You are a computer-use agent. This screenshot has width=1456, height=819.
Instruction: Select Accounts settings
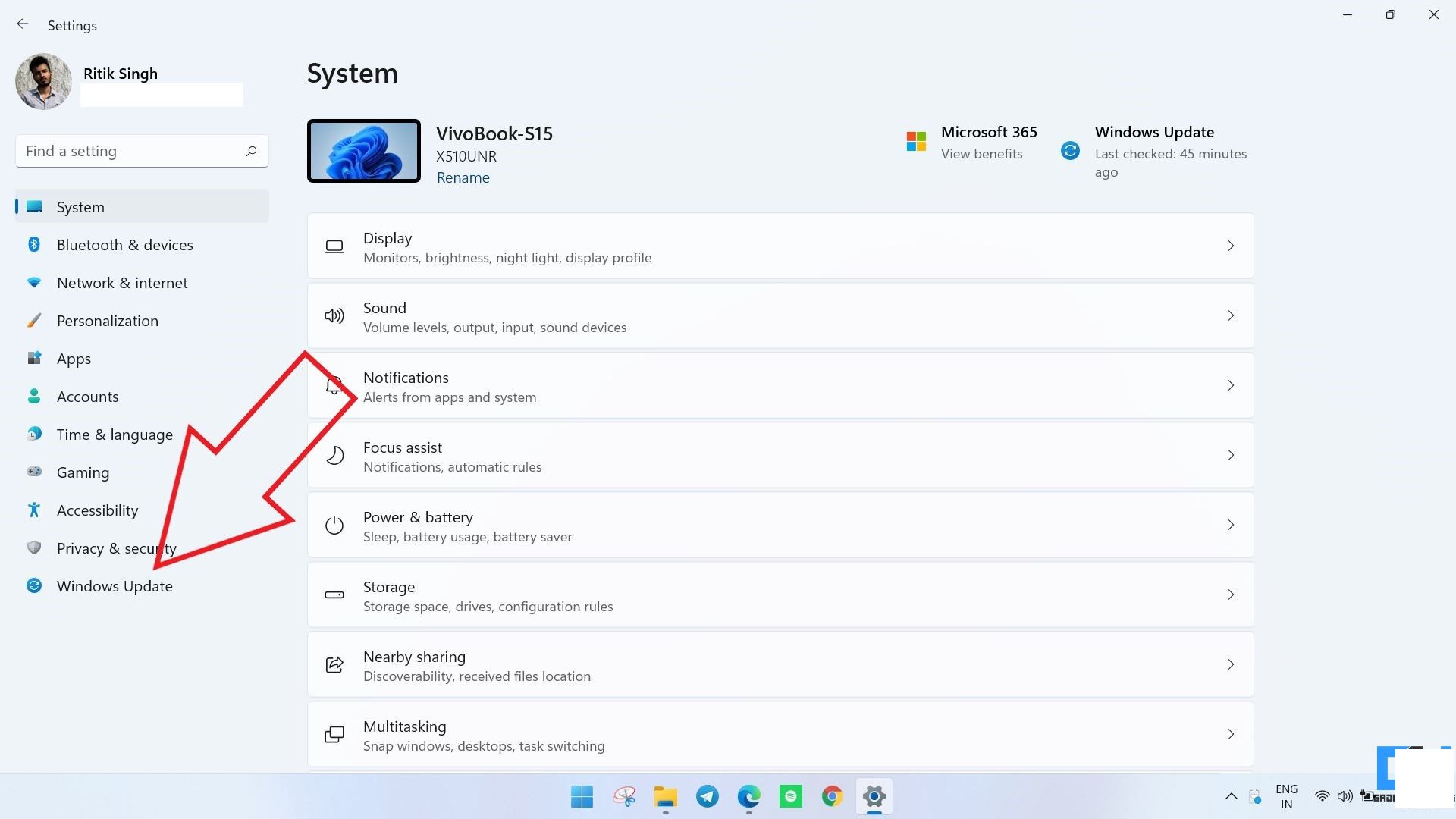(x=87, y=396)
